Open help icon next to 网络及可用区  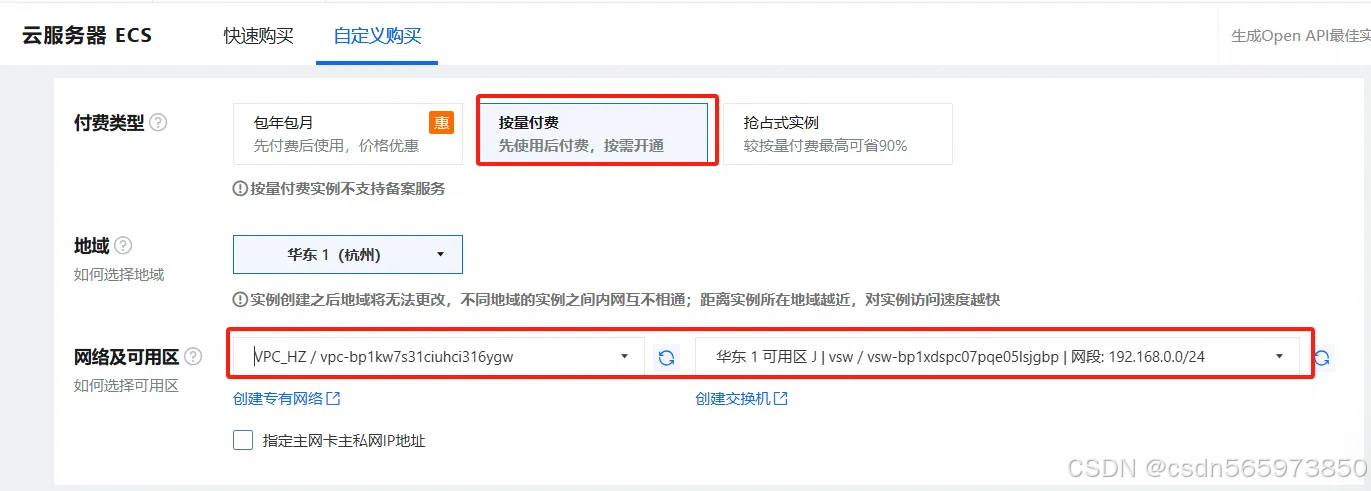click(x=193, y=357)
